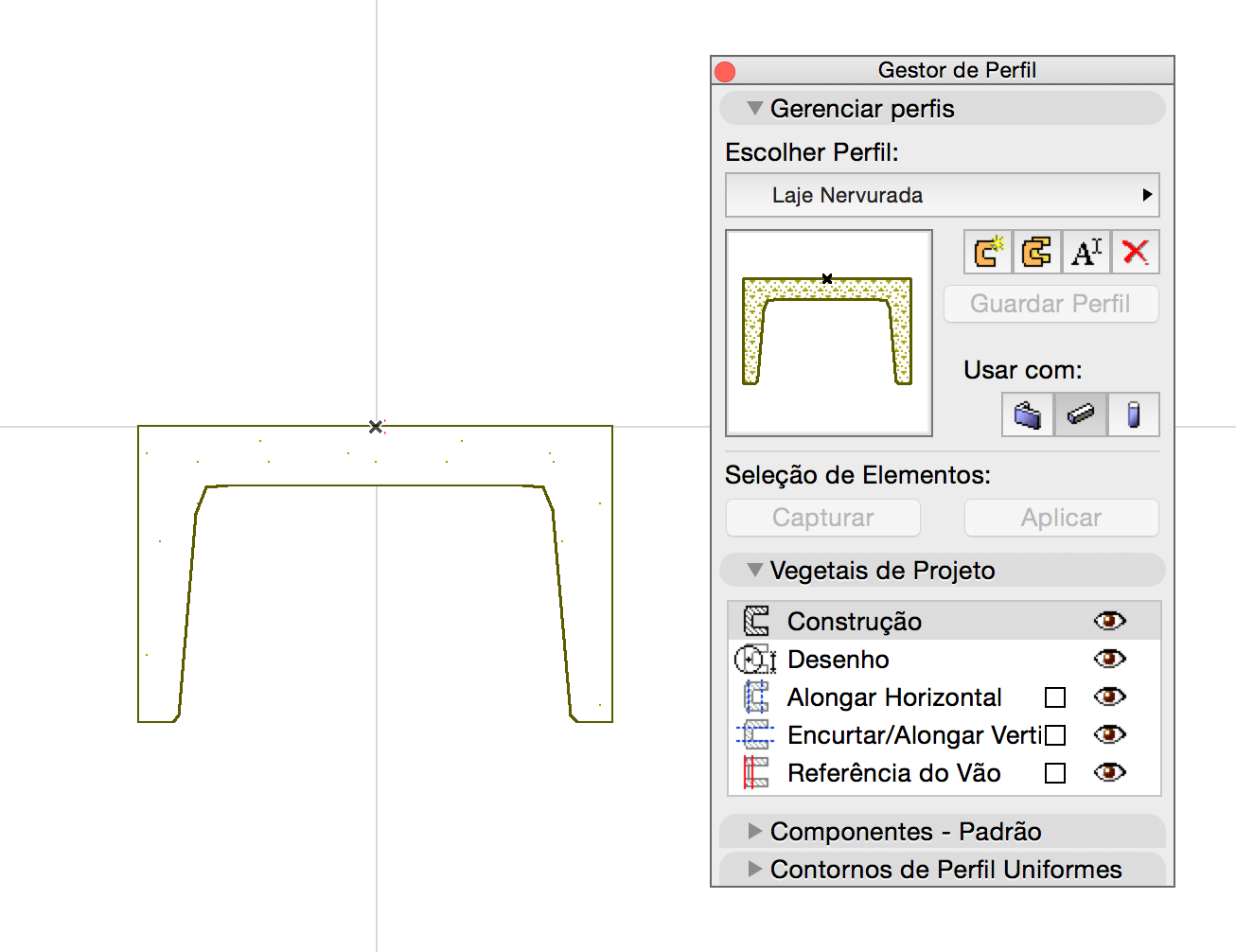Expand the Componentes - Padrão section
The height and width of the screenshot is (952, 1236).
pos(906,832)
